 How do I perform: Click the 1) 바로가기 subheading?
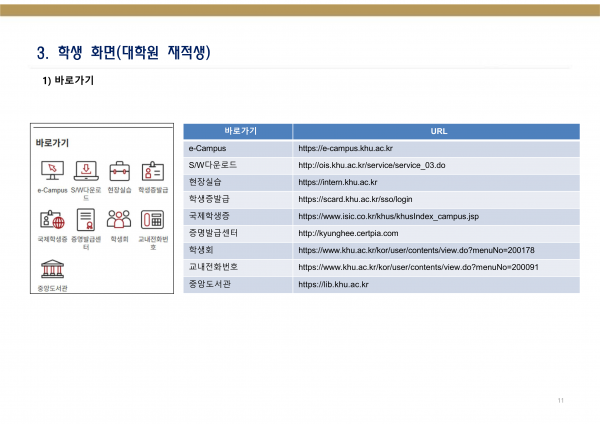(68, 81)
